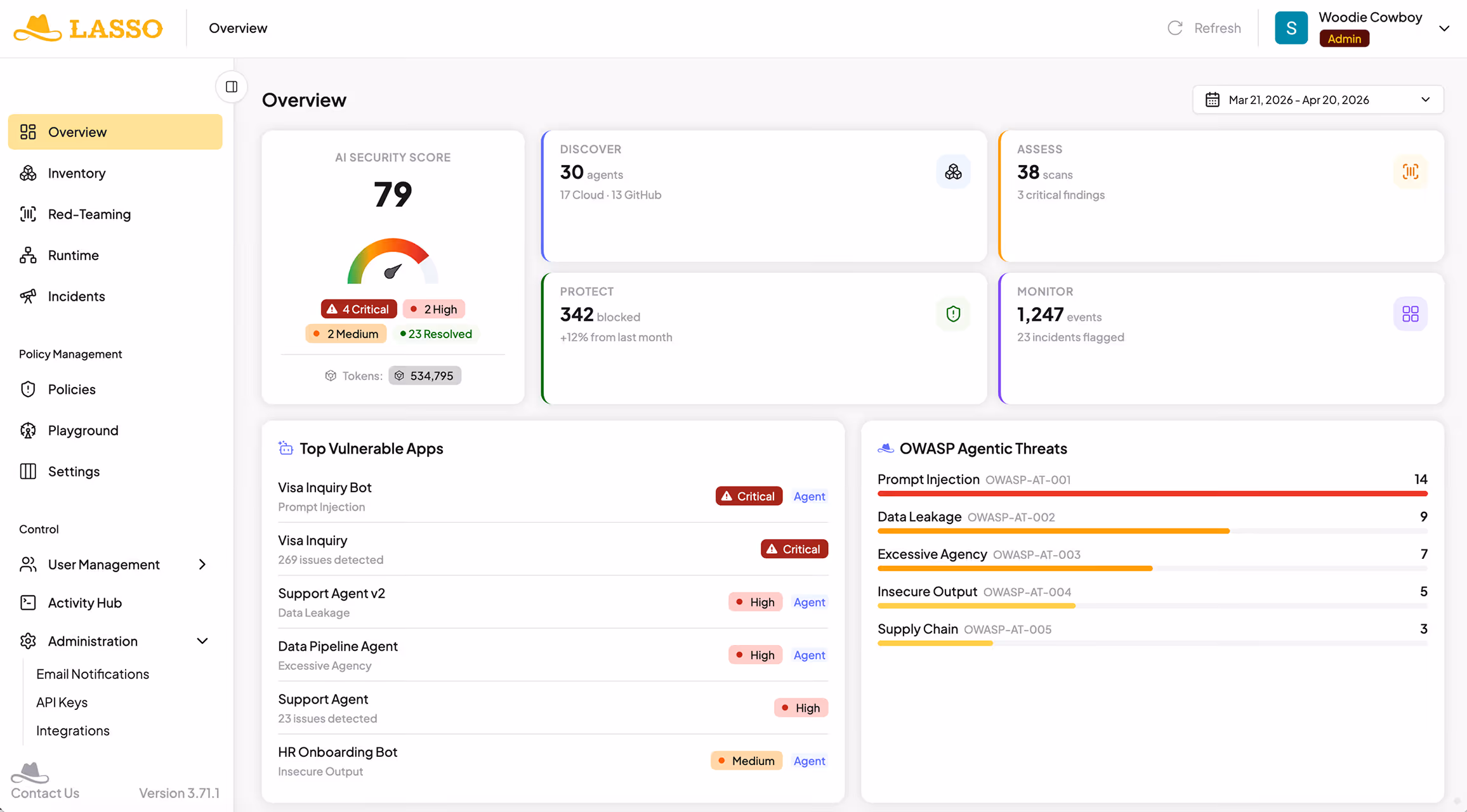Screen dimensions: 1467x812
Task: Click the 4 Critical badge
Action: click(359, 309)
